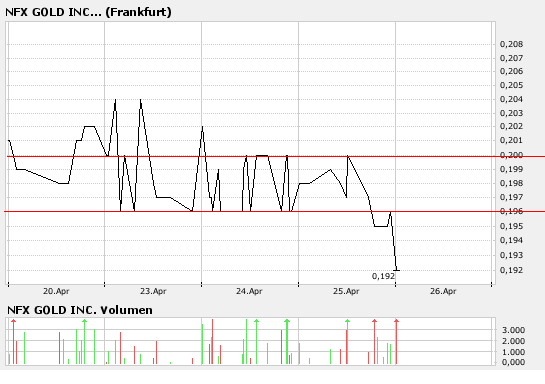The width and height of the screenshot is (545, 384).
Task: Click the 0,199 price axis label
Action: click(511, 169)
